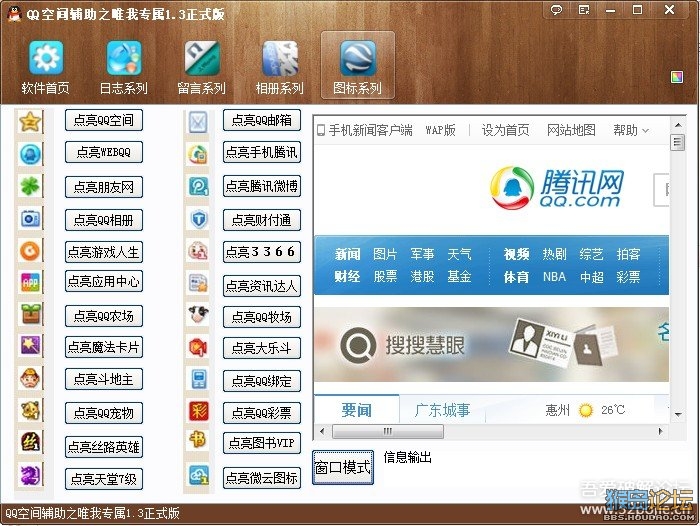Click the 财付通 shield icon

click(198, 219)
